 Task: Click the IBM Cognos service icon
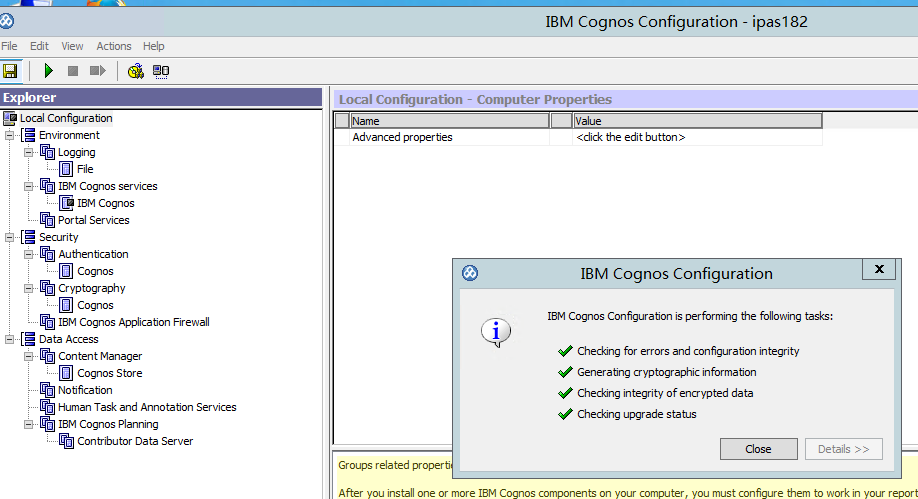point(66,203)
